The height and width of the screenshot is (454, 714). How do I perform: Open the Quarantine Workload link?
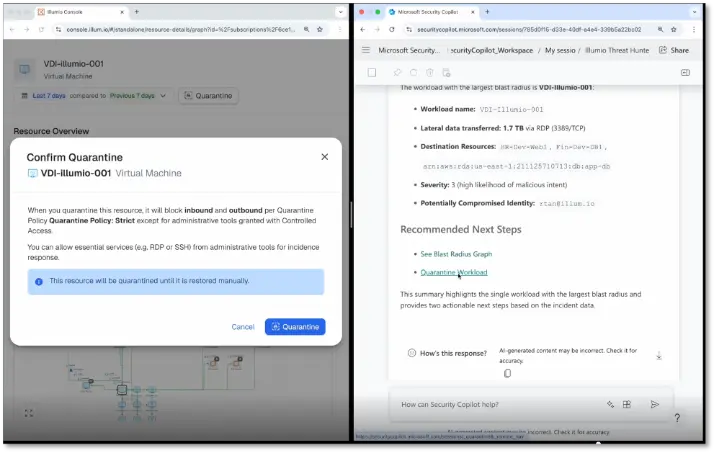pyautogui.click(x=454, y=272)
